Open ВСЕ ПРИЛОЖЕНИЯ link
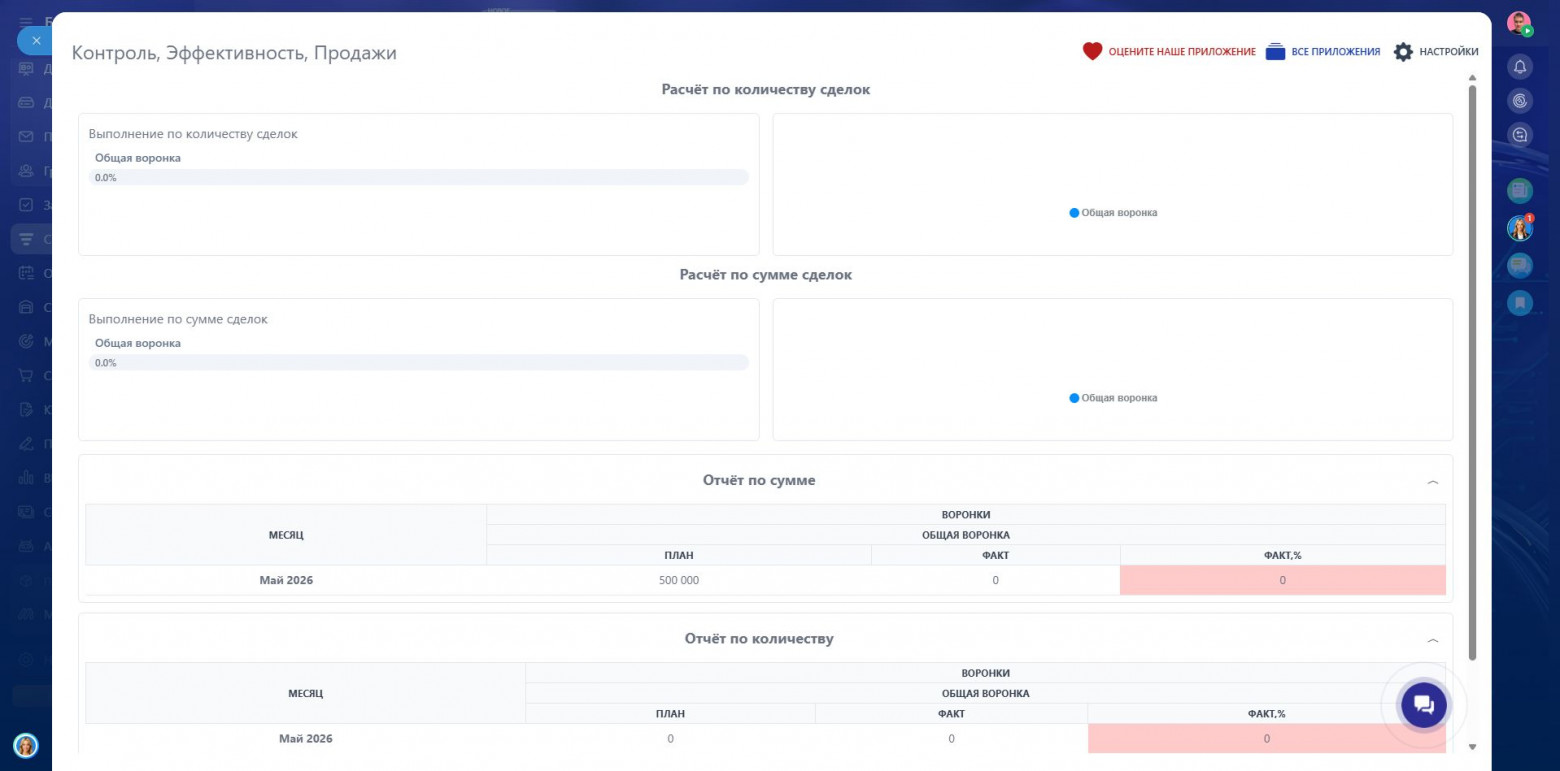1560x771 pixels. pos(1336,52)
